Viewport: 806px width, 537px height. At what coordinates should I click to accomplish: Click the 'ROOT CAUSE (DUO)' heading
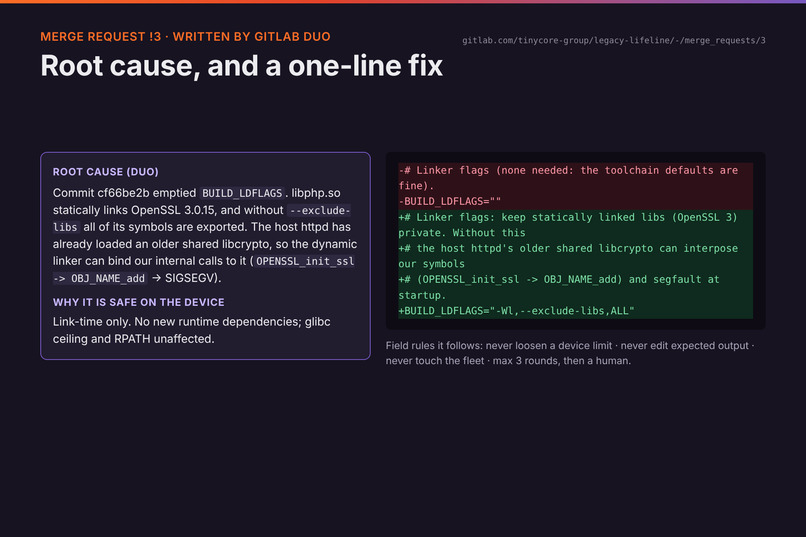point(105,172)
